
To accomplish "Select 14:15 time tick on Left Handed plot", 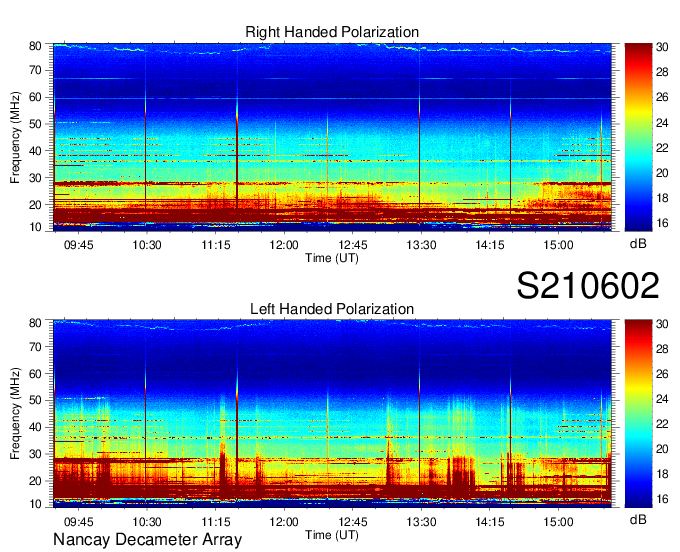I will [490, 522].
